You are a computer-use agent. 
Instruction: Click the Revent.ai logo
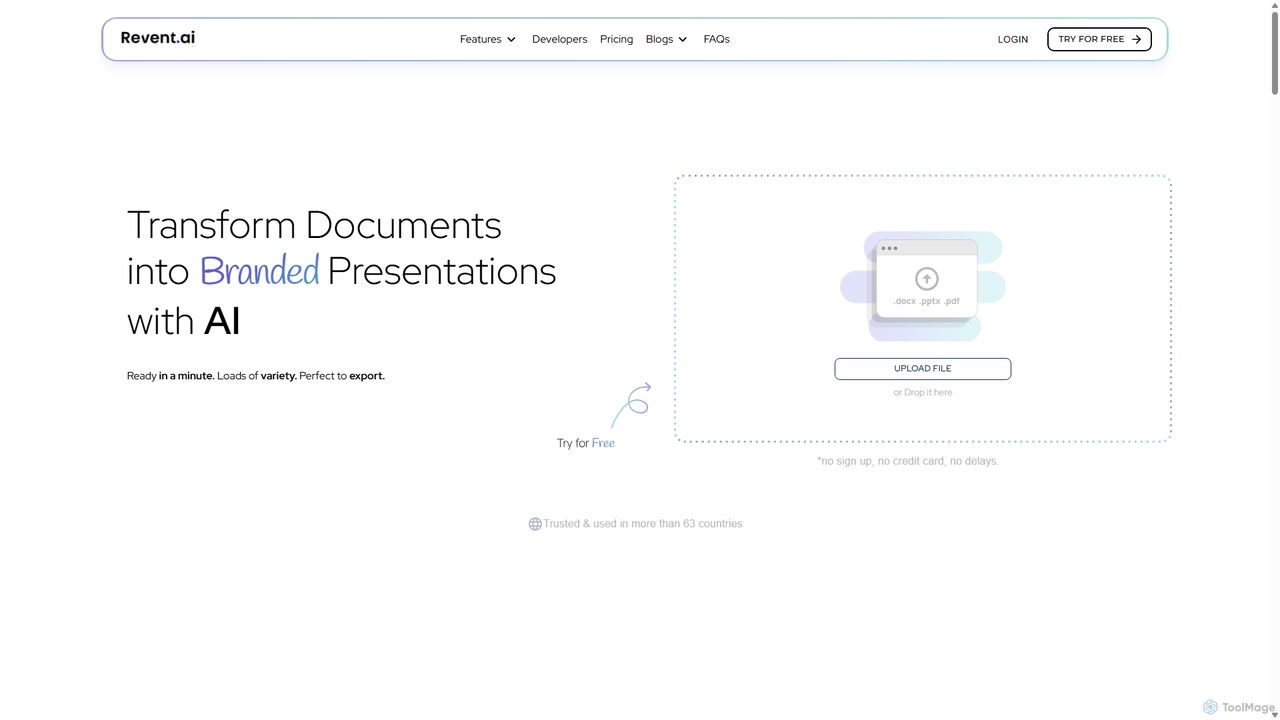[158, 38]
